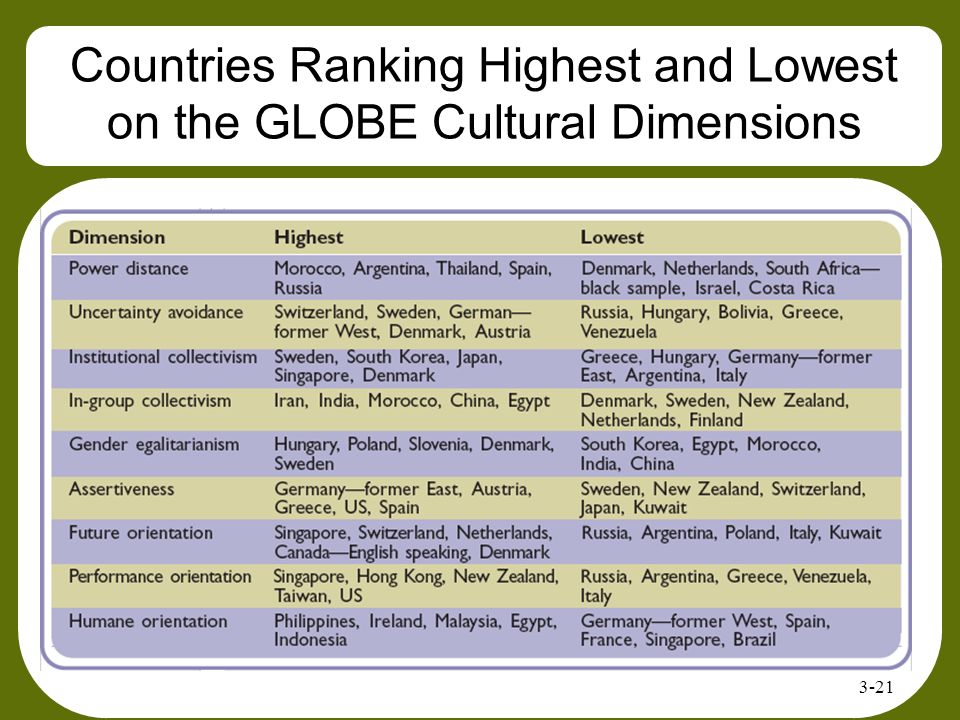Select the cell starting 'Russia, Argentina, Greece, Venezuela'
Viewport: 960px width, 720px height.
pos(726,587)
